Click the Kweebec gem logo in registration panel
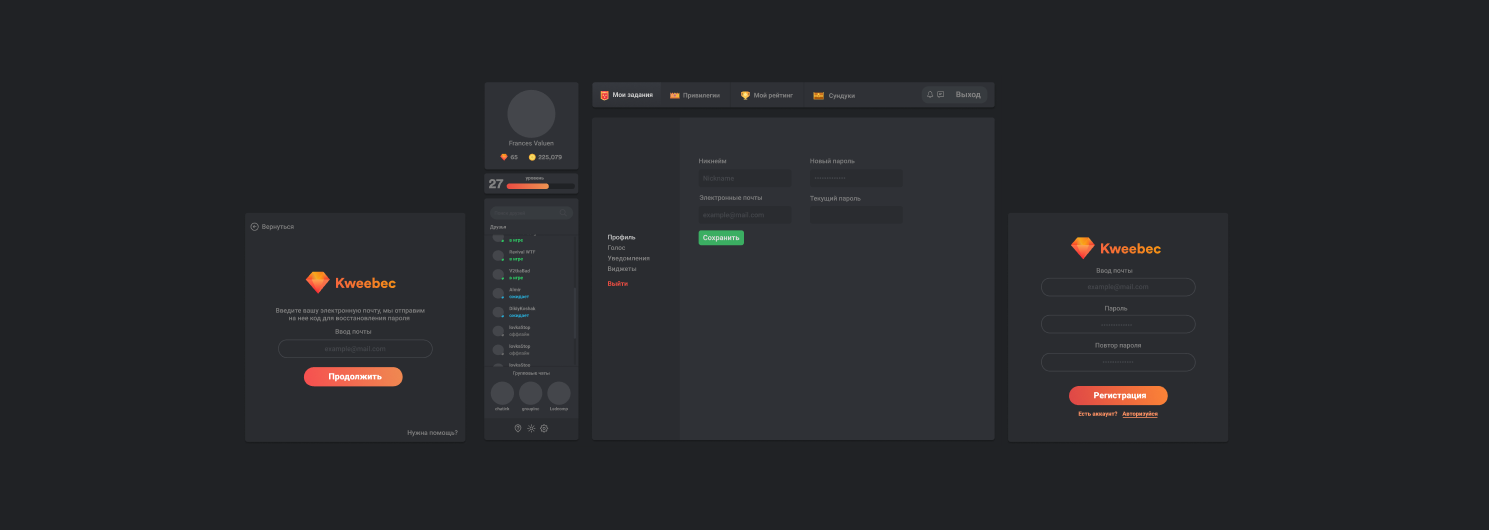Screen dimensions: 1489x530 point(1082,248)
